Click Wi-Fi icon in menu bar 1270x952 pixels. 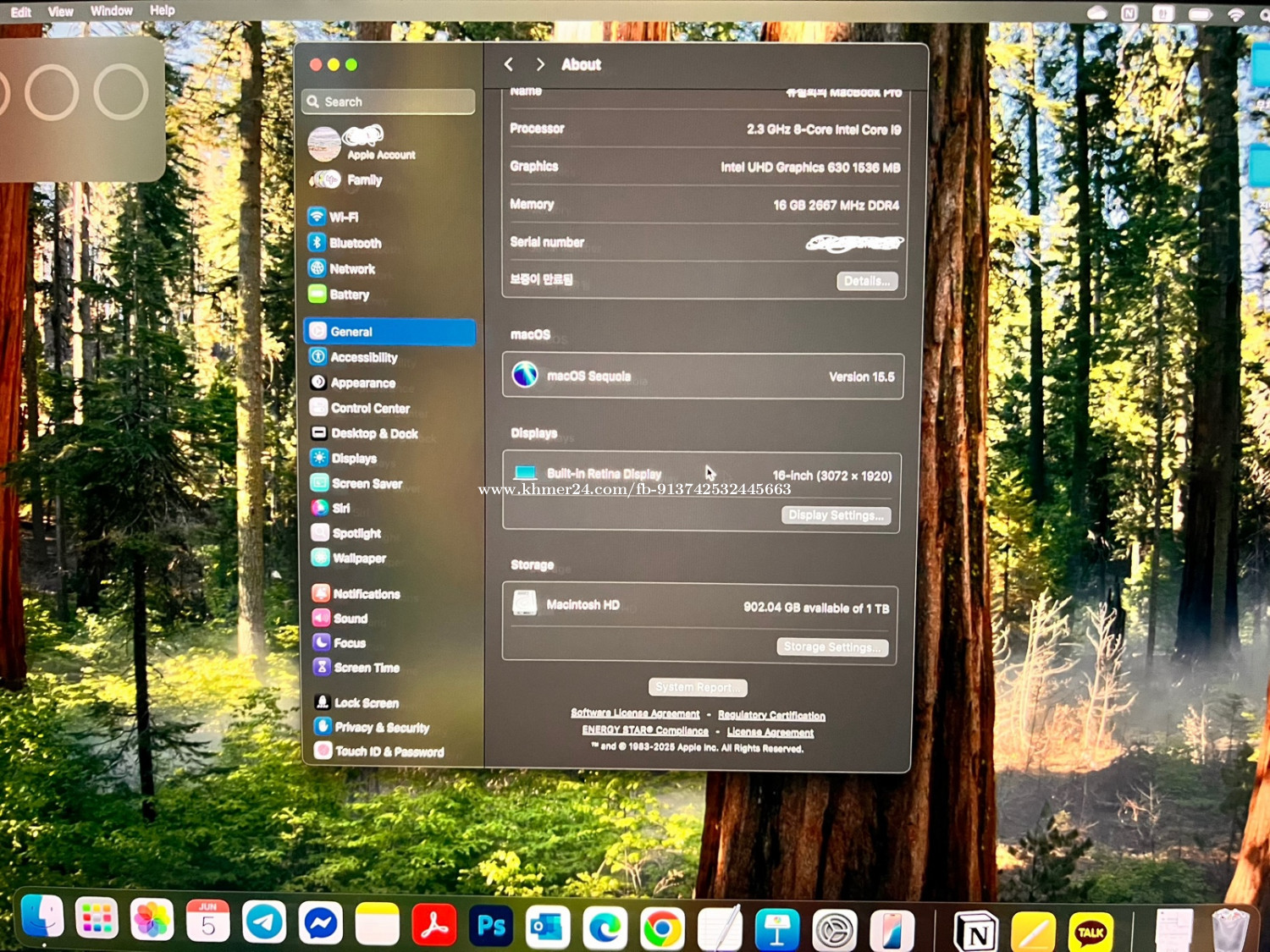[1236, 14]
